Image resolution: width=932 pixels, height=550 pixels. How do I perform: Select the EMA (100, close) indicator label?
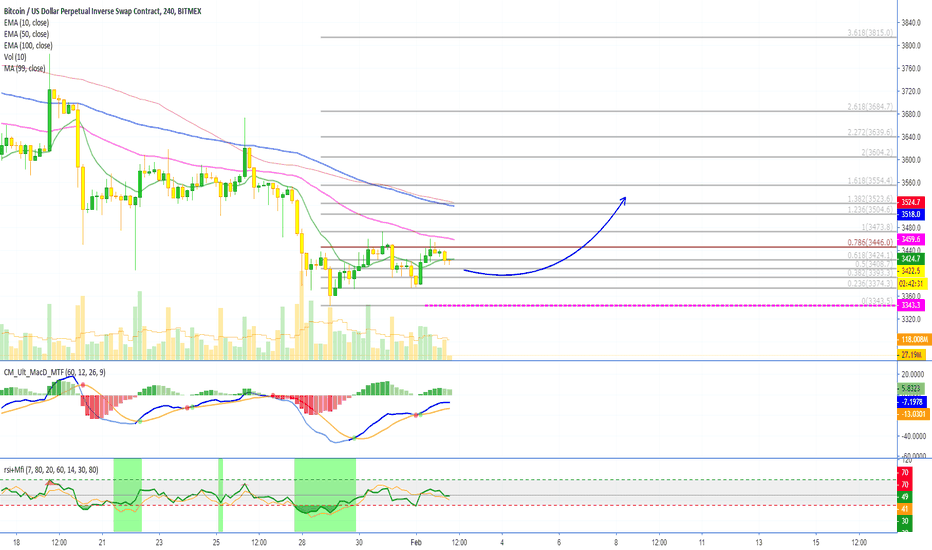coord(28,45)
